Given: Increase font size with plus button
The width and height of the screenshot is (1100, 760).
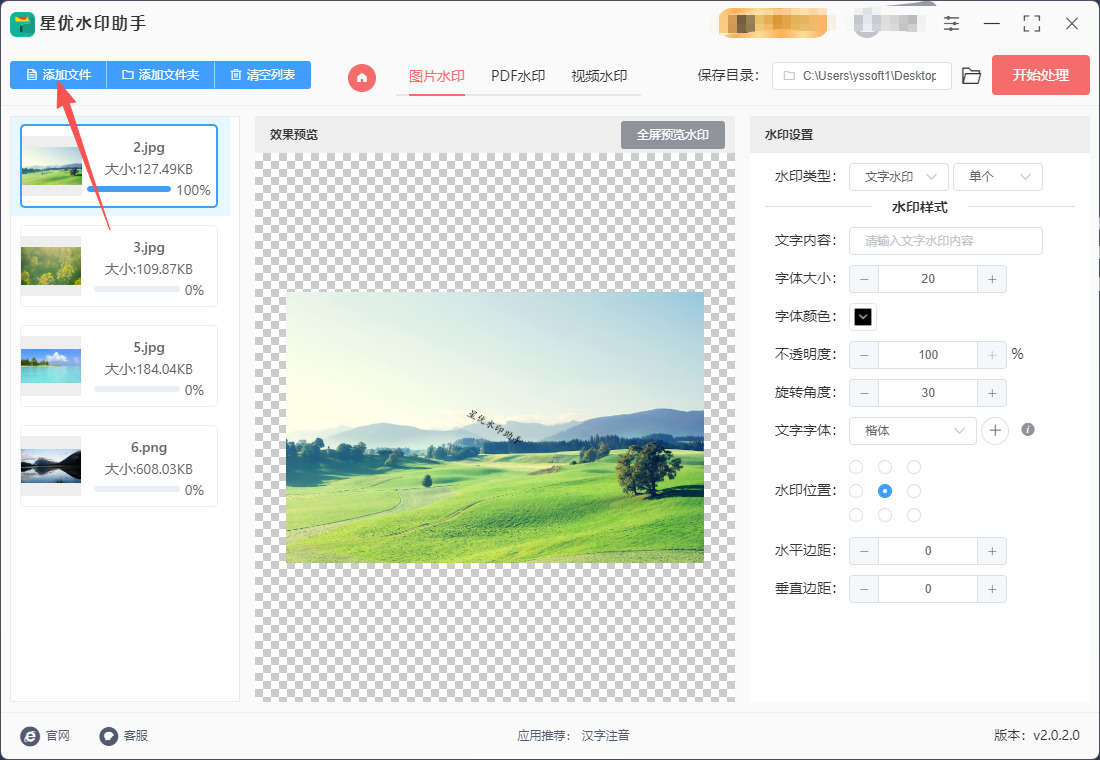Looking at the screenshot, I should click(991, 279).
